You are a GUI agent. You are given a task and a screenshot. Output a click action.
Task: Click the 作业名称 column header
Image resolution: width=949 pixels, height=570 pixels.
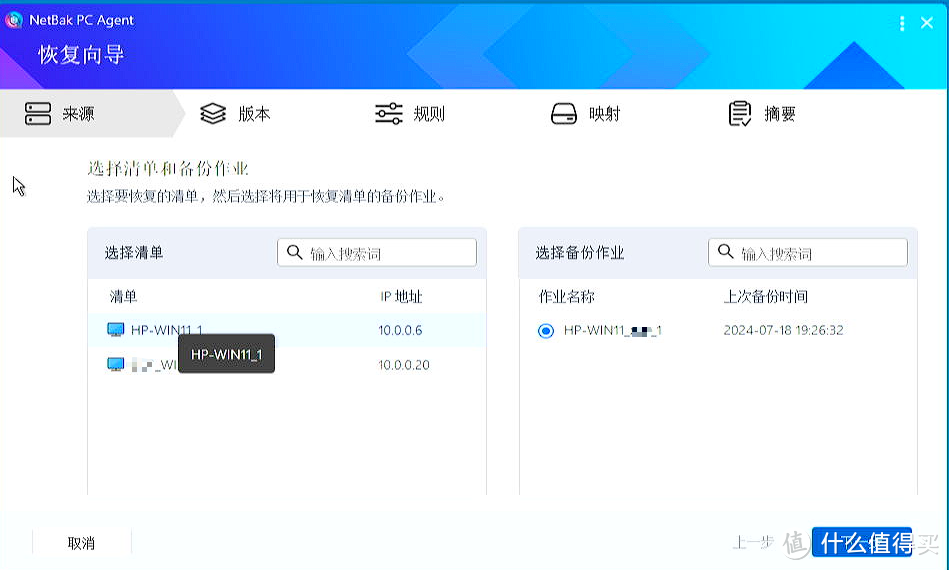566,296
